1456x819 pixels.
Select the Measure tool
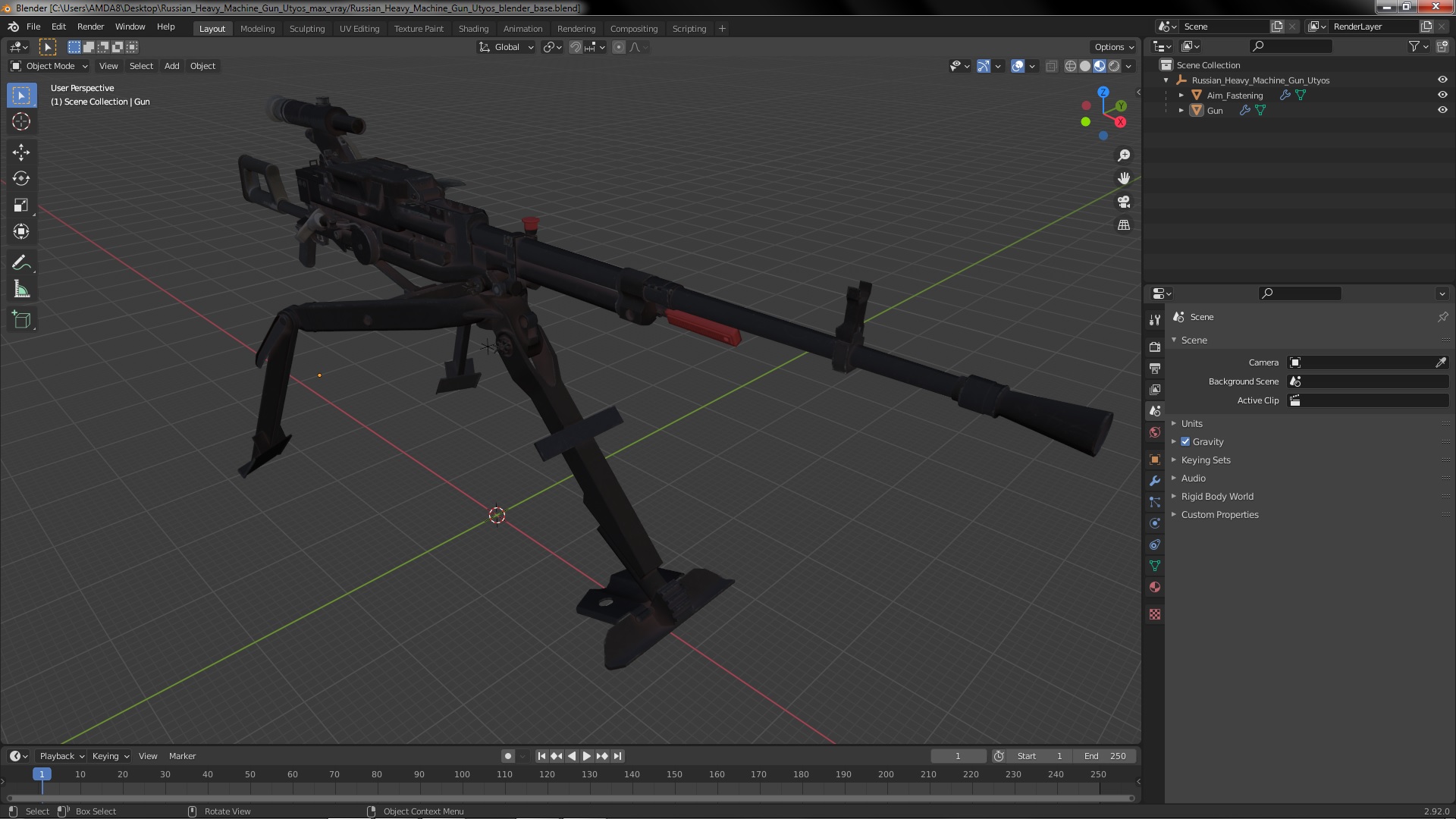pos(21,290)
